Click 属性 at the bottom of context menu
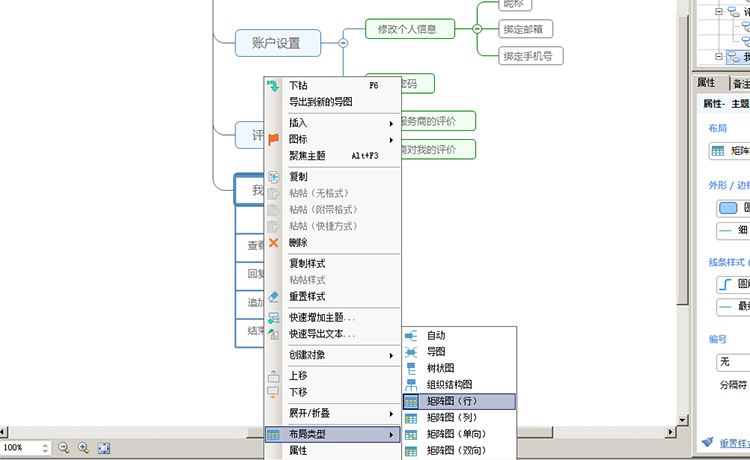This screenshot has width=750, height=460. click(x=332, y=450)
